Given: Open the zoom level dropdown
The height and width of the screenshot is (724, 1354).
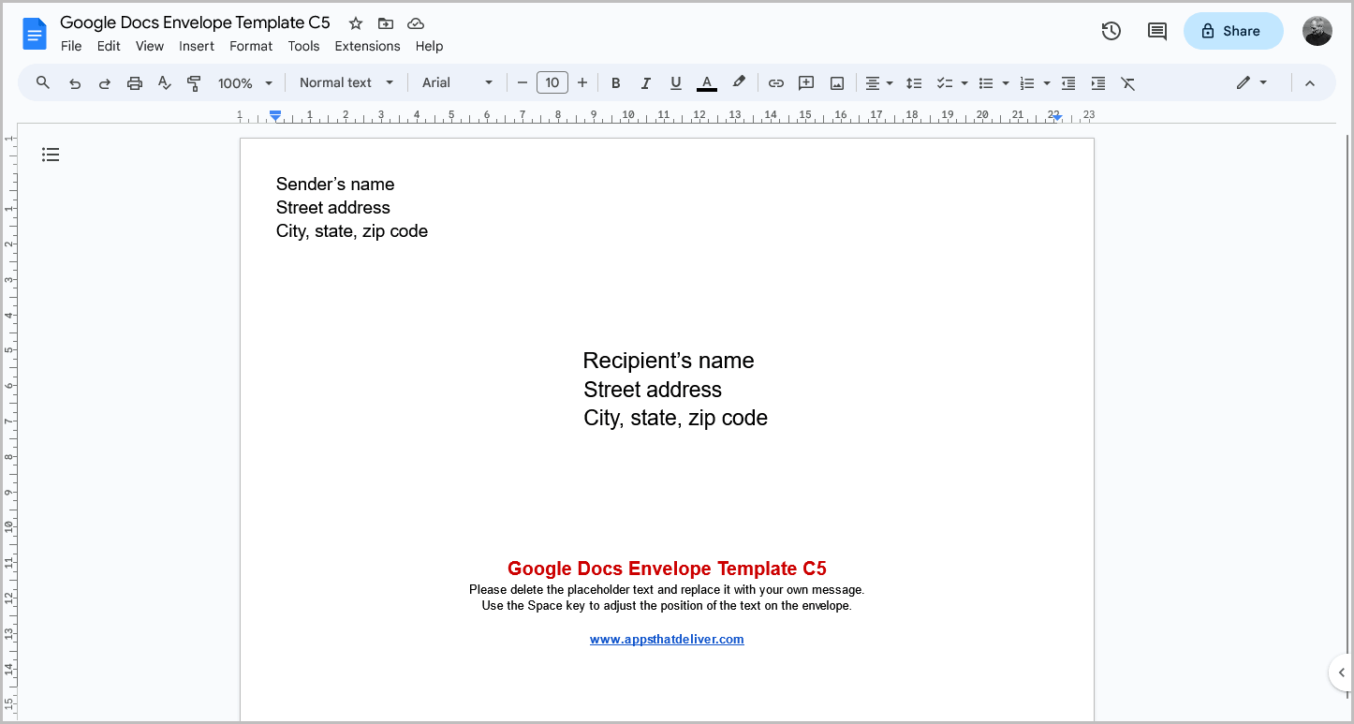Looking at the screenshot, I should click(x=245, y=83).
